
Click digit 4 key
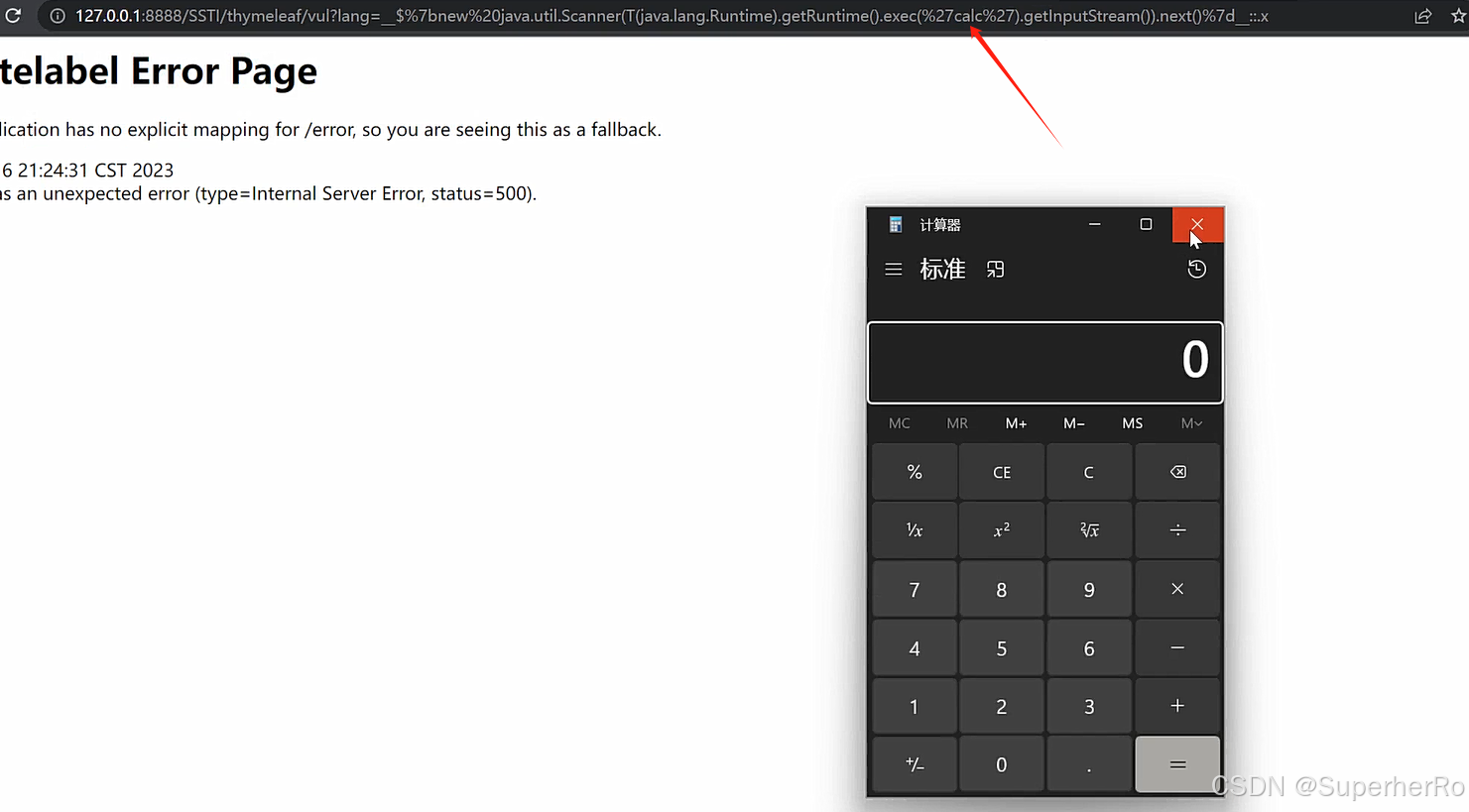915,647
